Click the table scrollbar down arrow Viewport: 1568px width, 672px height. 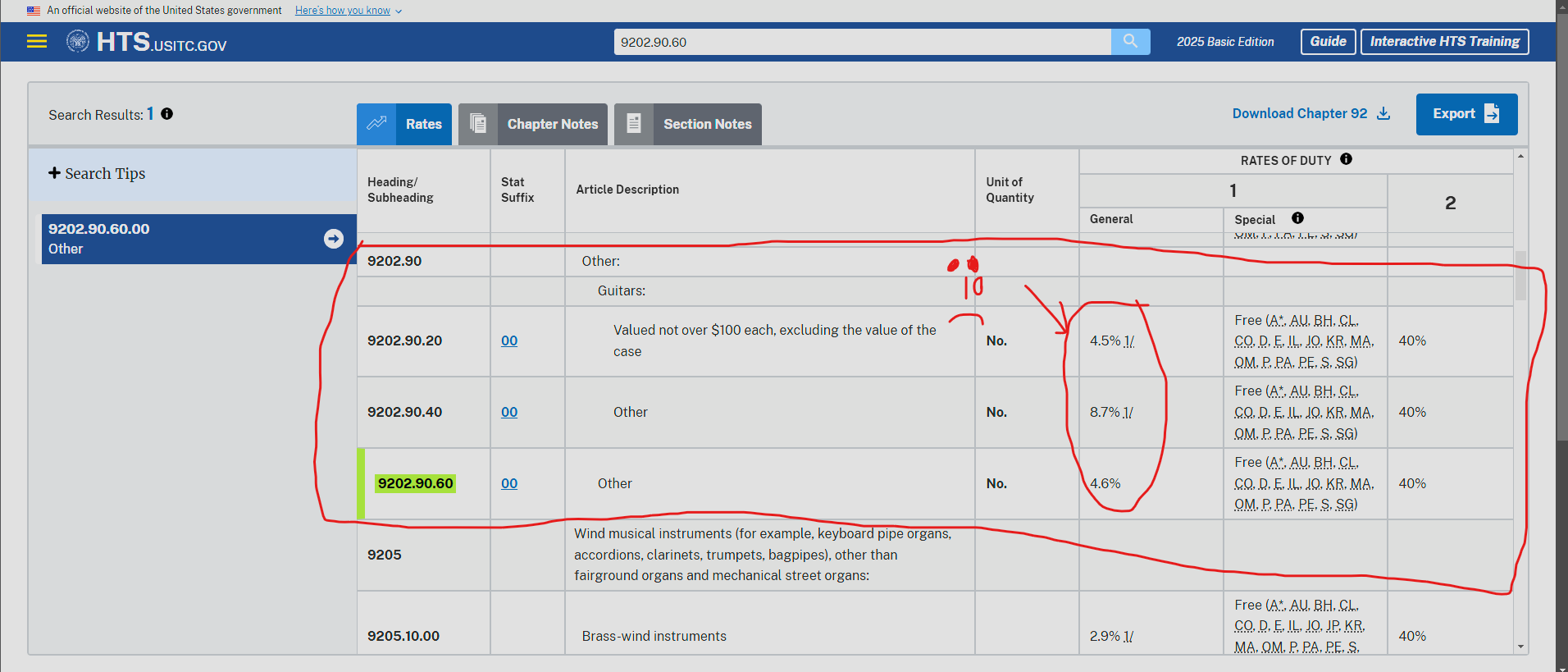click(1520, 647)
